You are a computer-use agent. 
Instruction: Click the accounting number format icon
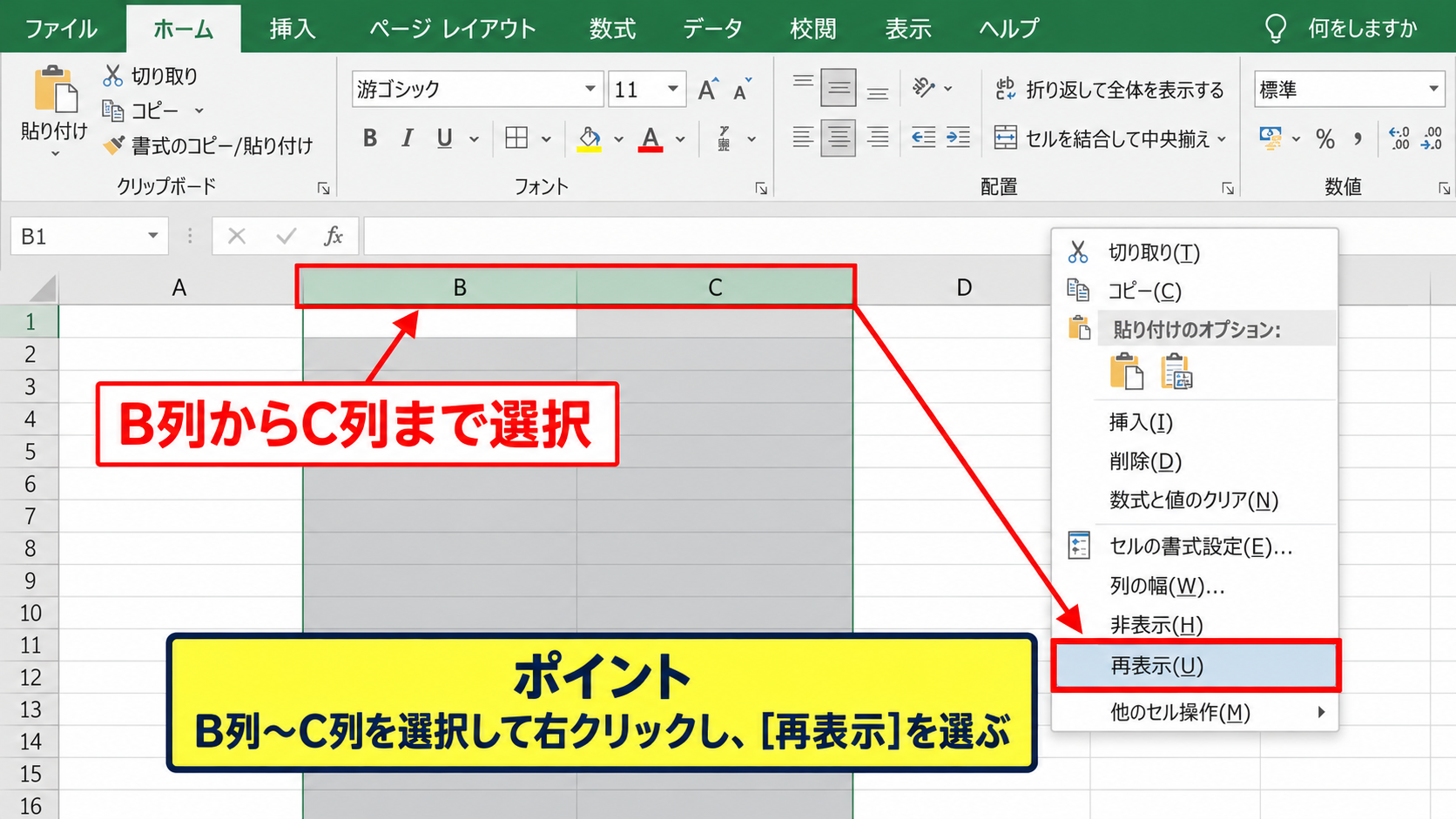point(1271,138)
